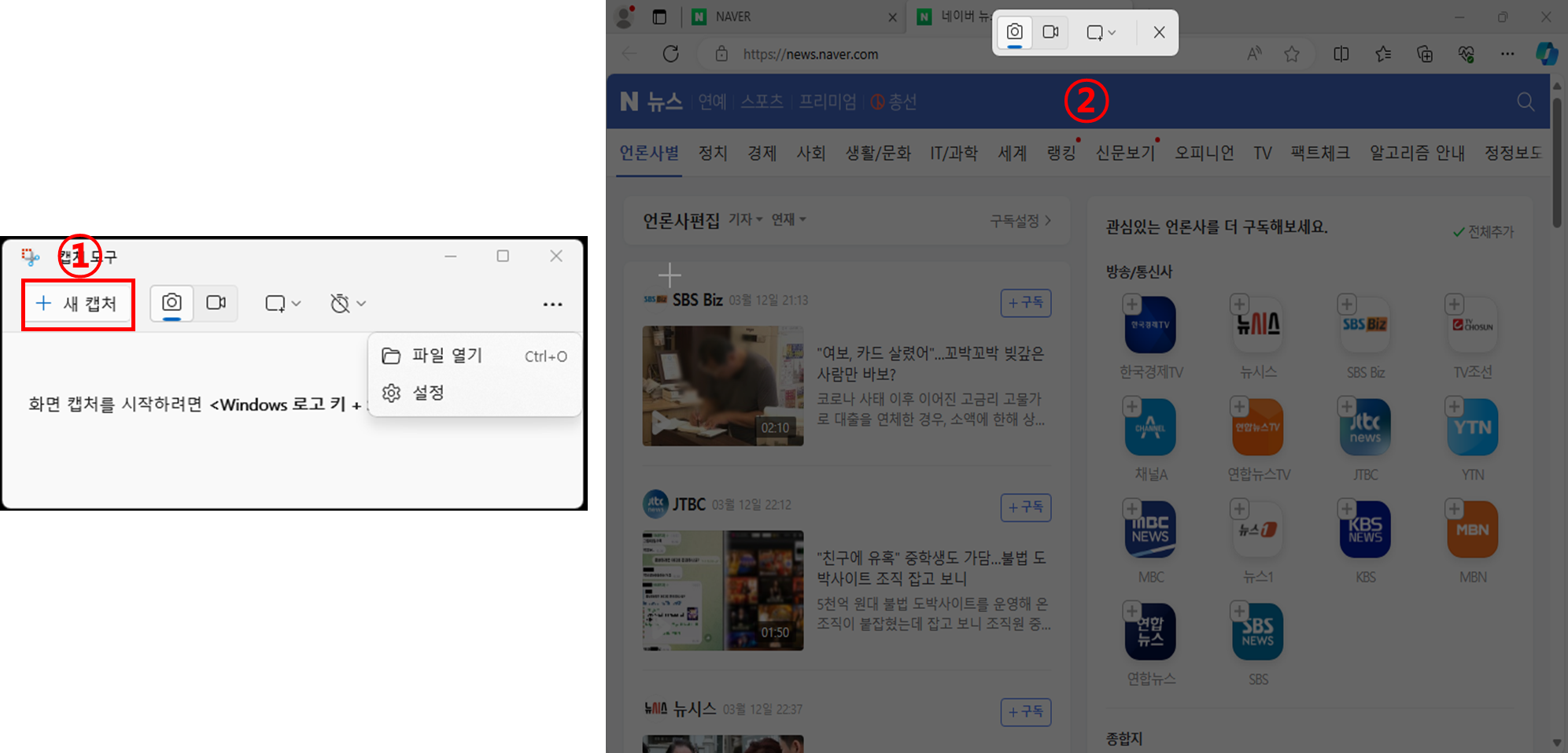Image resolution: width=1568 pixels, height=753 pixels.
Task: Open the 스포츠 link in the header
Action: 762,102
